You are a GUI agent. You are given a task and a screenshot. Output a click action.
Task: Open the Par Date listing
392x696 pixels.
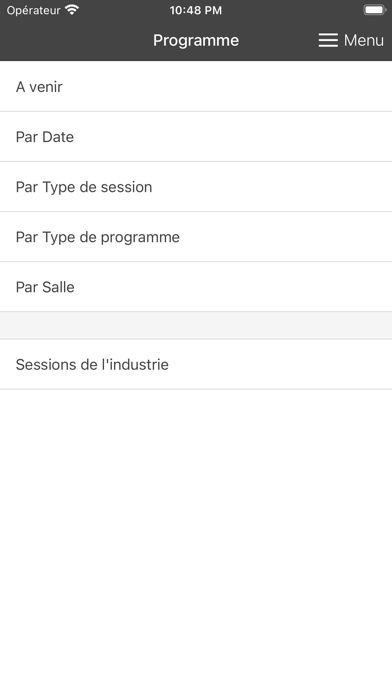tap(196, 137)
